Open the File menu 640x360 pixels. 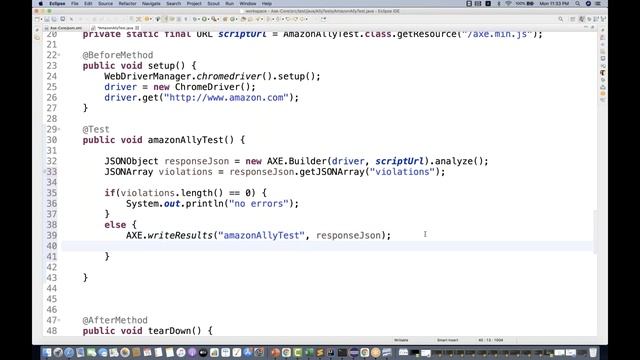pos(75,3)
